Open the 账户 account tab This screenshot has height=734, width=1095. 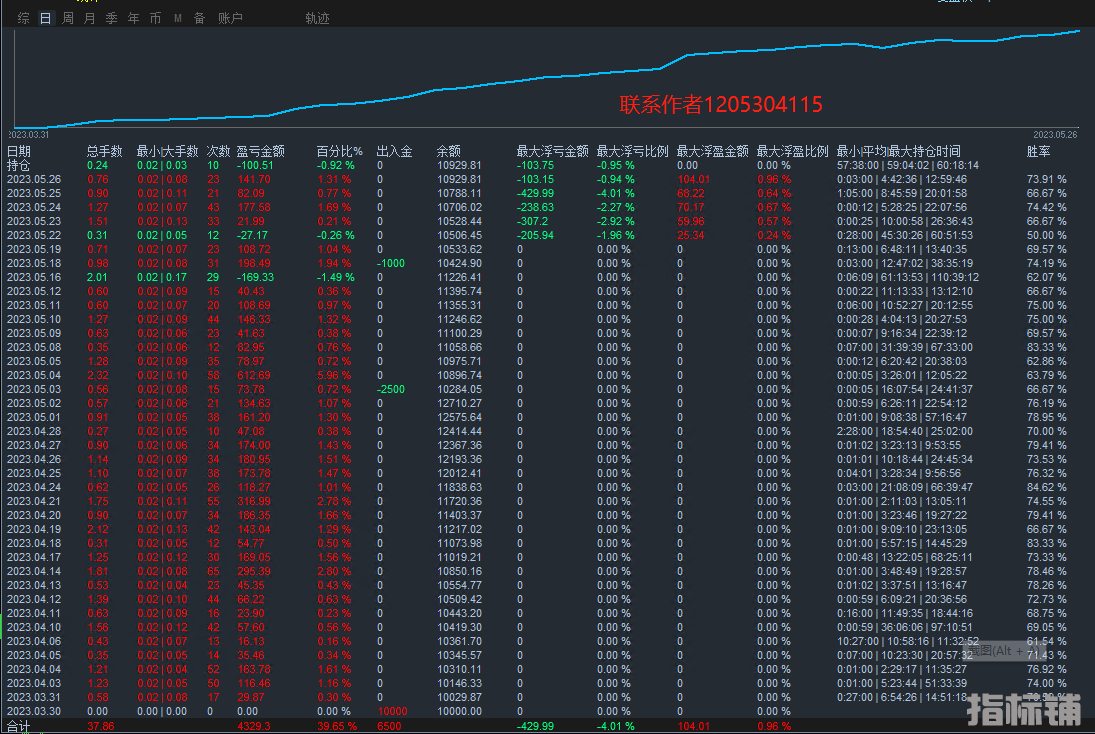pyautogui.click(x=230, y=18)
